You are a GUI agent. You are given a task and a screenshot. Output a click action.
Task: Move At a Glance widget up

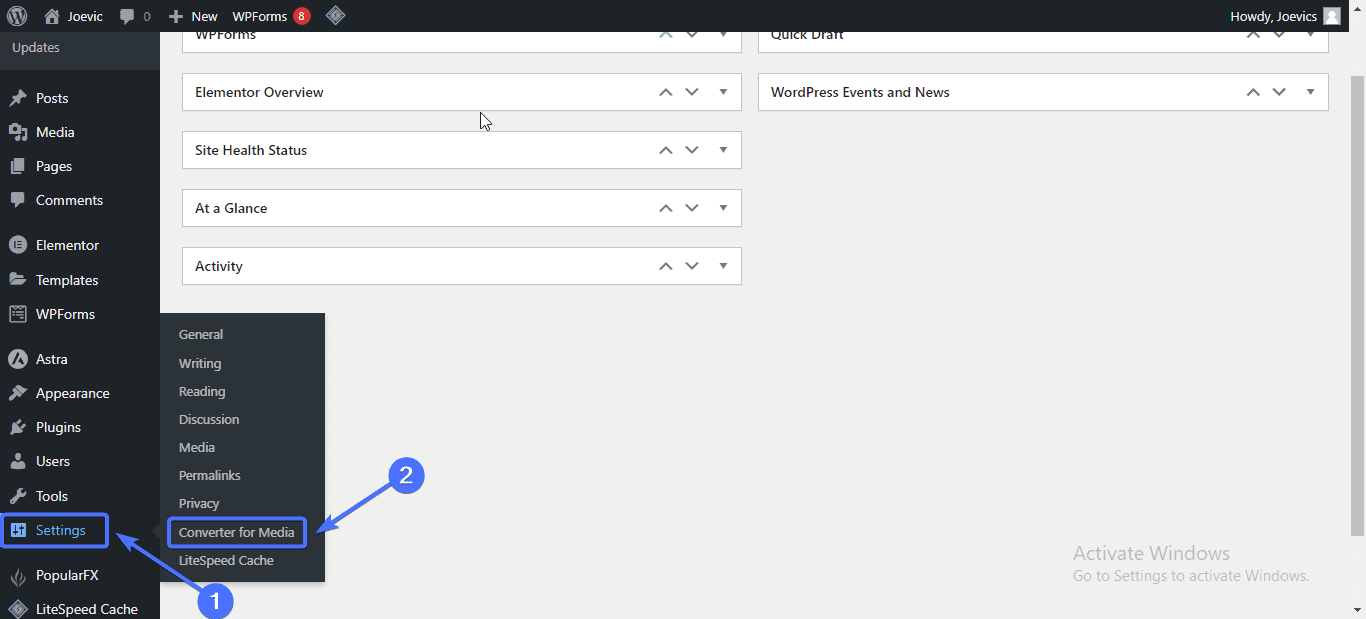(x=666, y=208)
